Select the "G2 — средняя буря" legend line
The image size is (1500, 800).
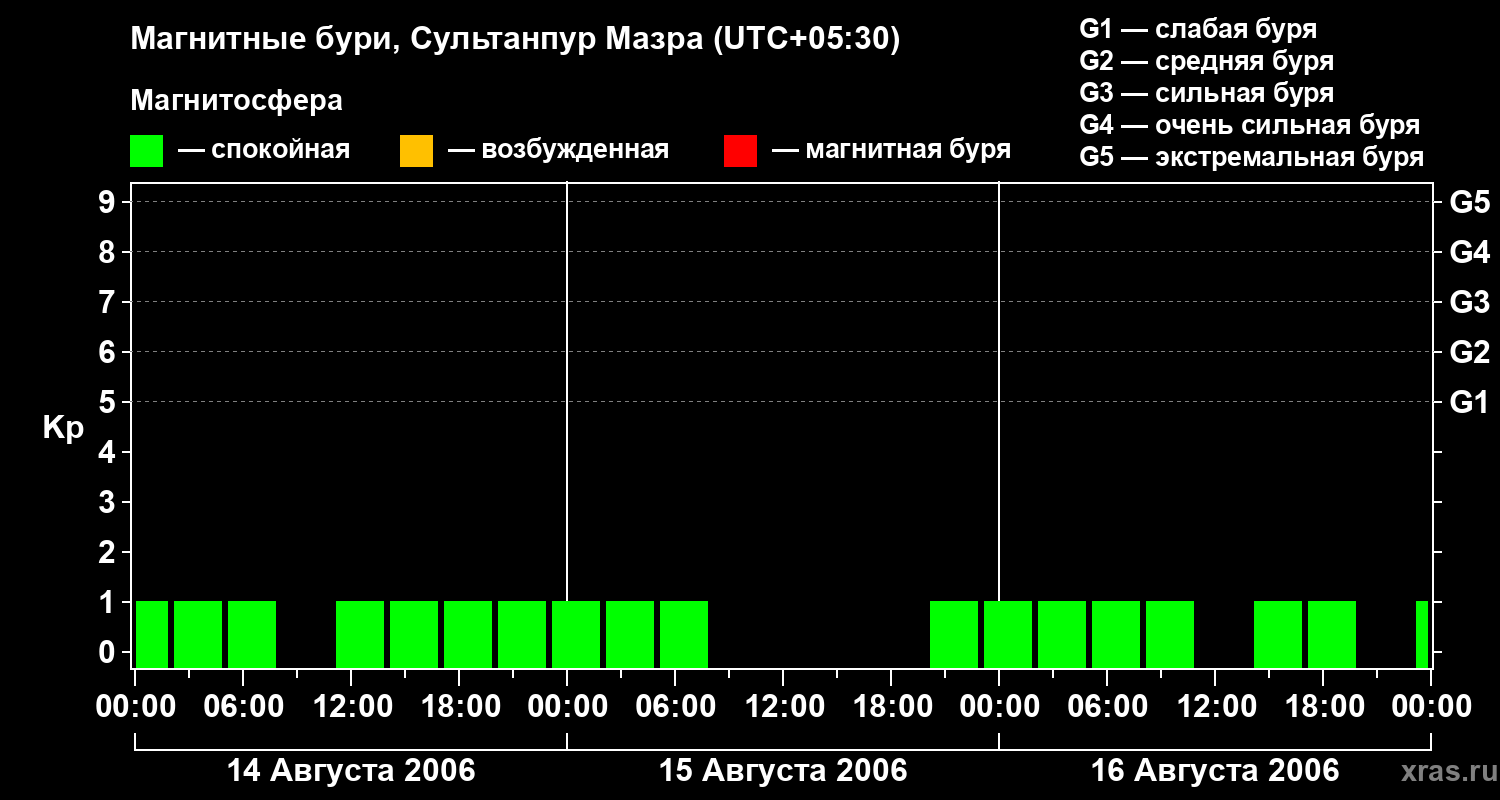click(1206, 61)
